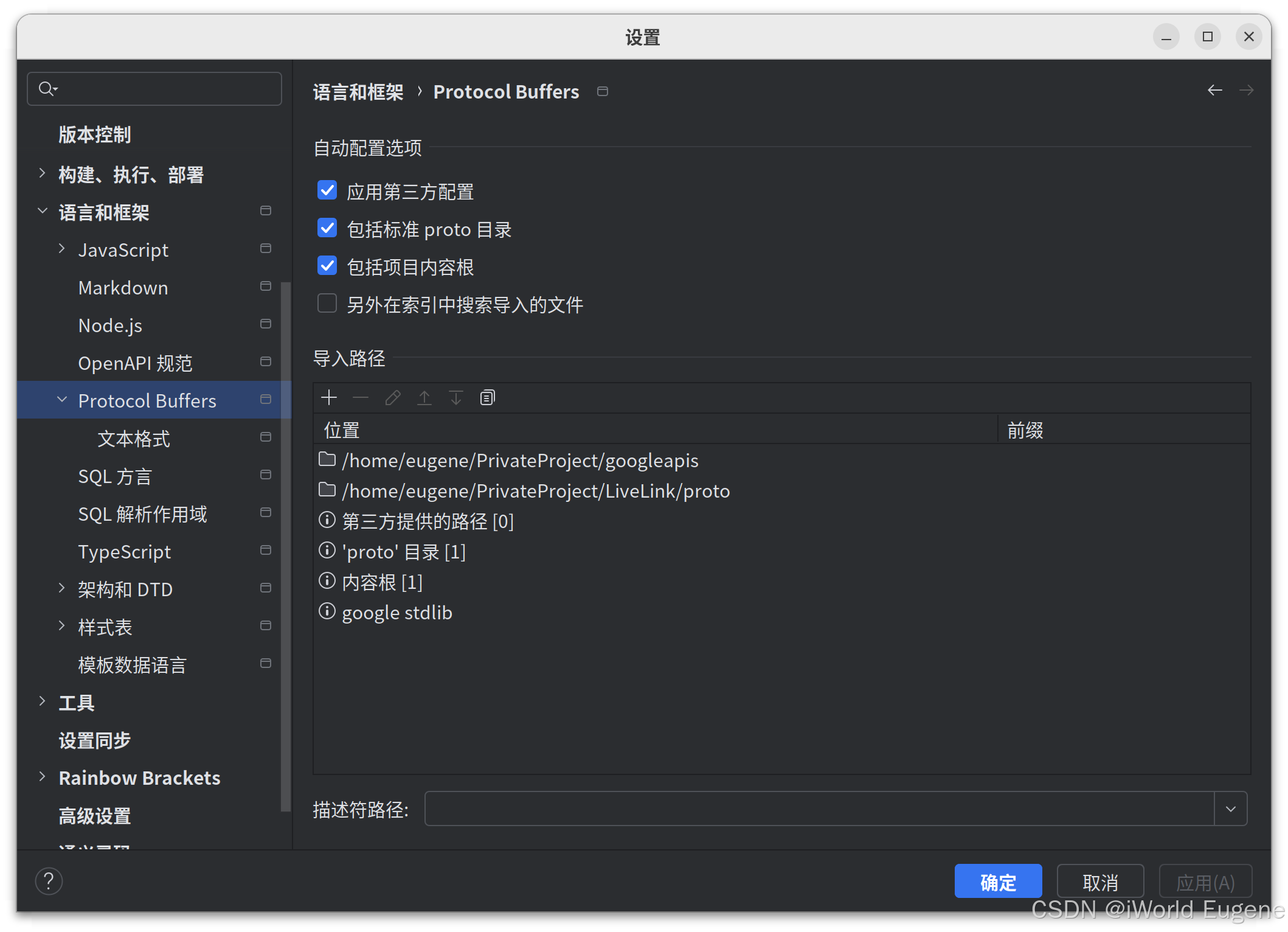Viewport: 1288px width, 932px height.
Task: Move import path down in the list
Action: [x=455, y=397]
